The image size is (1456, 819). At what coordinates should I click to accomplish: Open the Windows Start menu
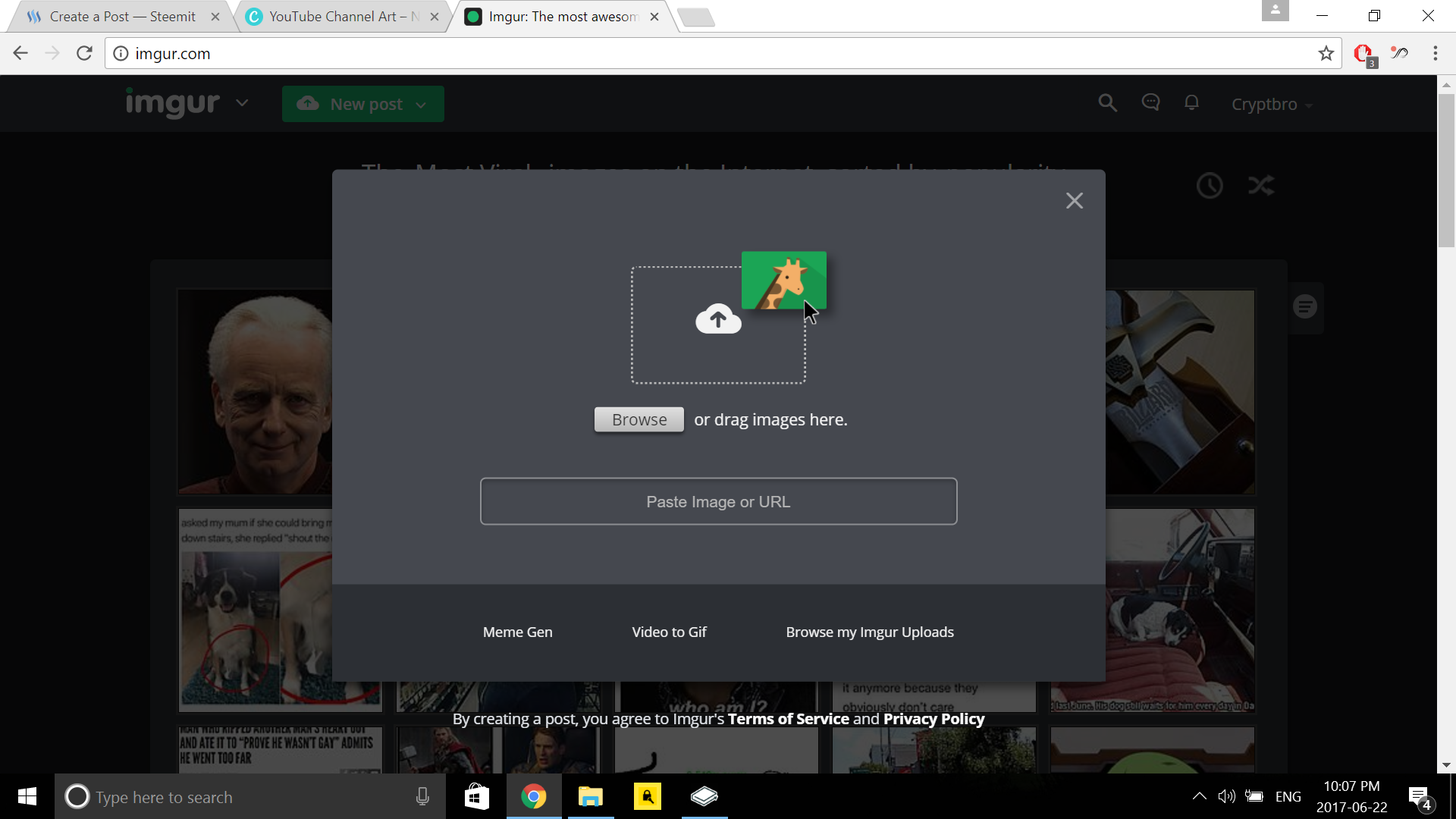27,796
